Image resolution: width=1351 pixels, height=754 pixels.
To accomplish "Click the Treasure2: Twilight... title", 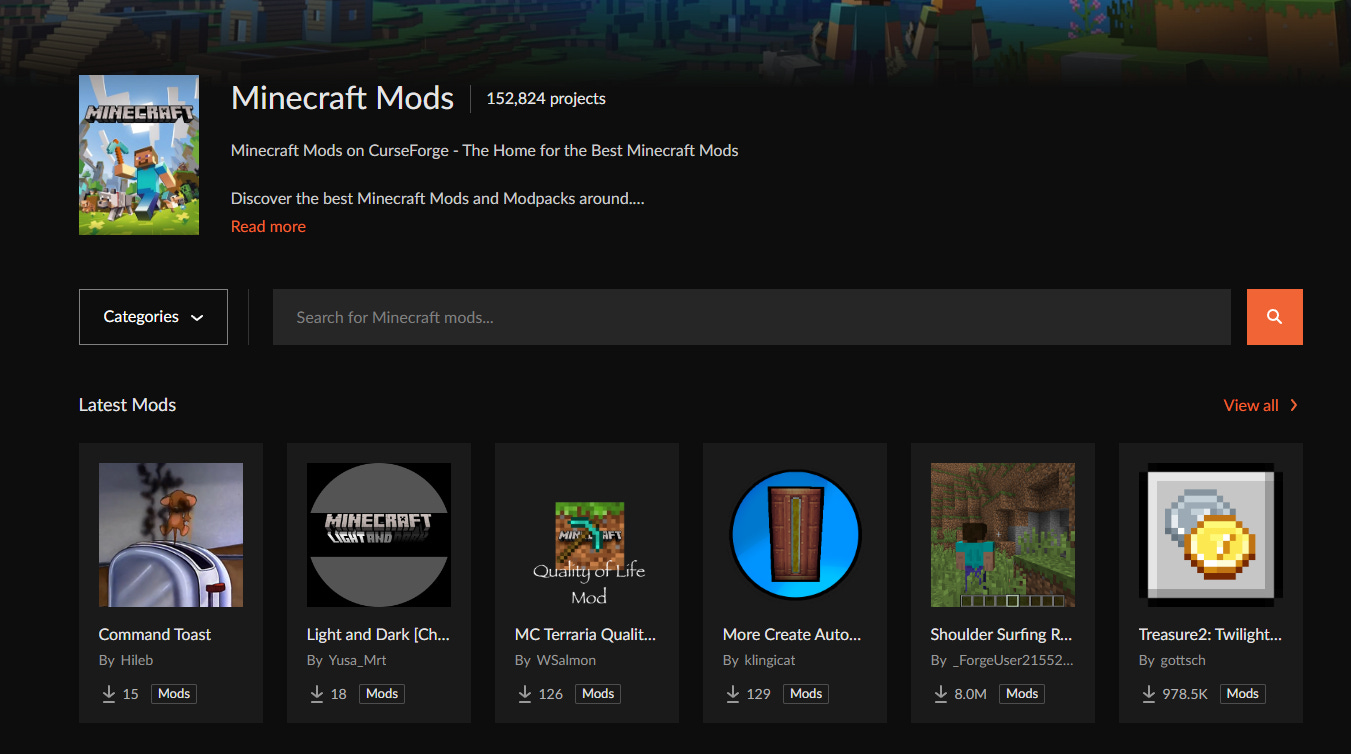I will (1210, 634).
